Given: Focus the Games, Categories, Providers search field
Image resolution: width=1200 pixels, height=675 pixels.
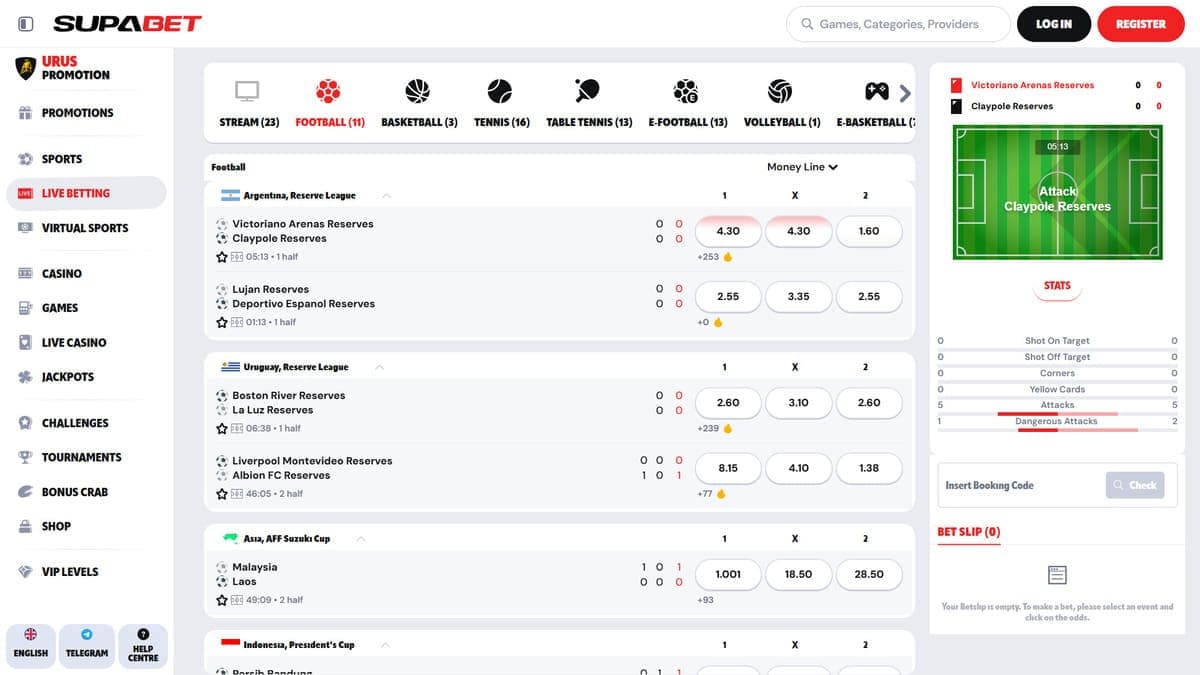Looking at the screenshot, I should 898,24.
